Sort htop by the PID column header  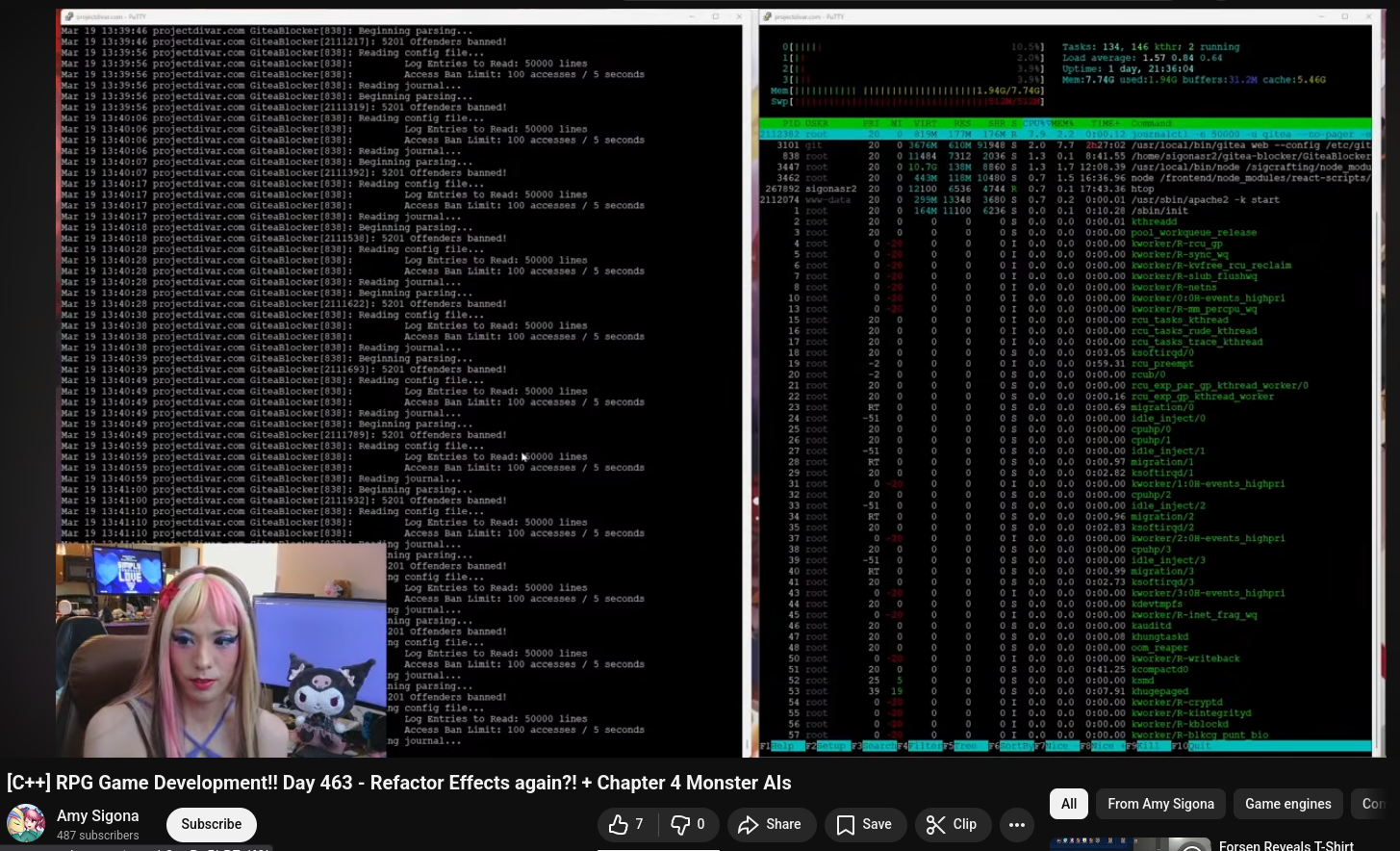(791, 123)
